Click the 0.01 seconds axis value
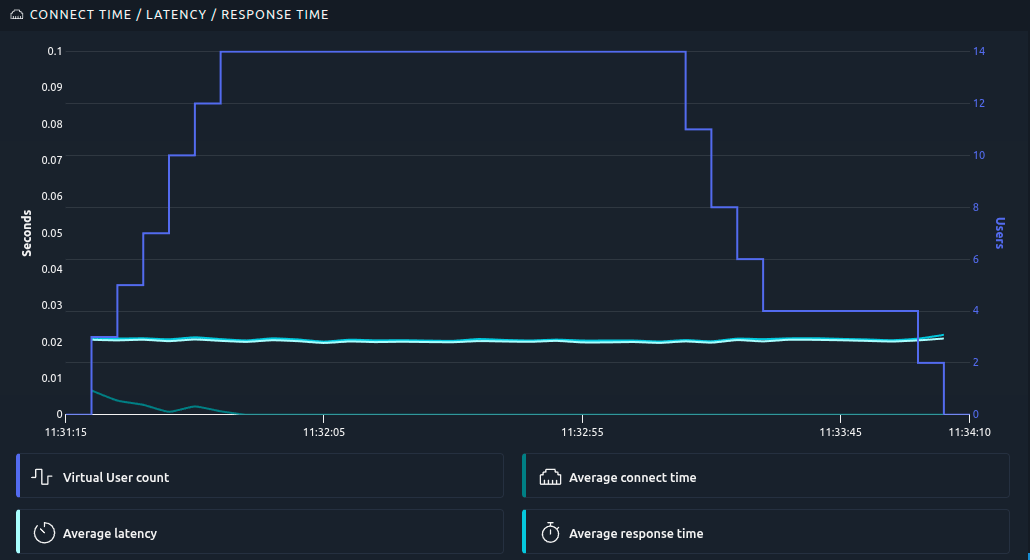Image resolution: width=1030 pixels, height=560 pixels. tap(52, 378)
